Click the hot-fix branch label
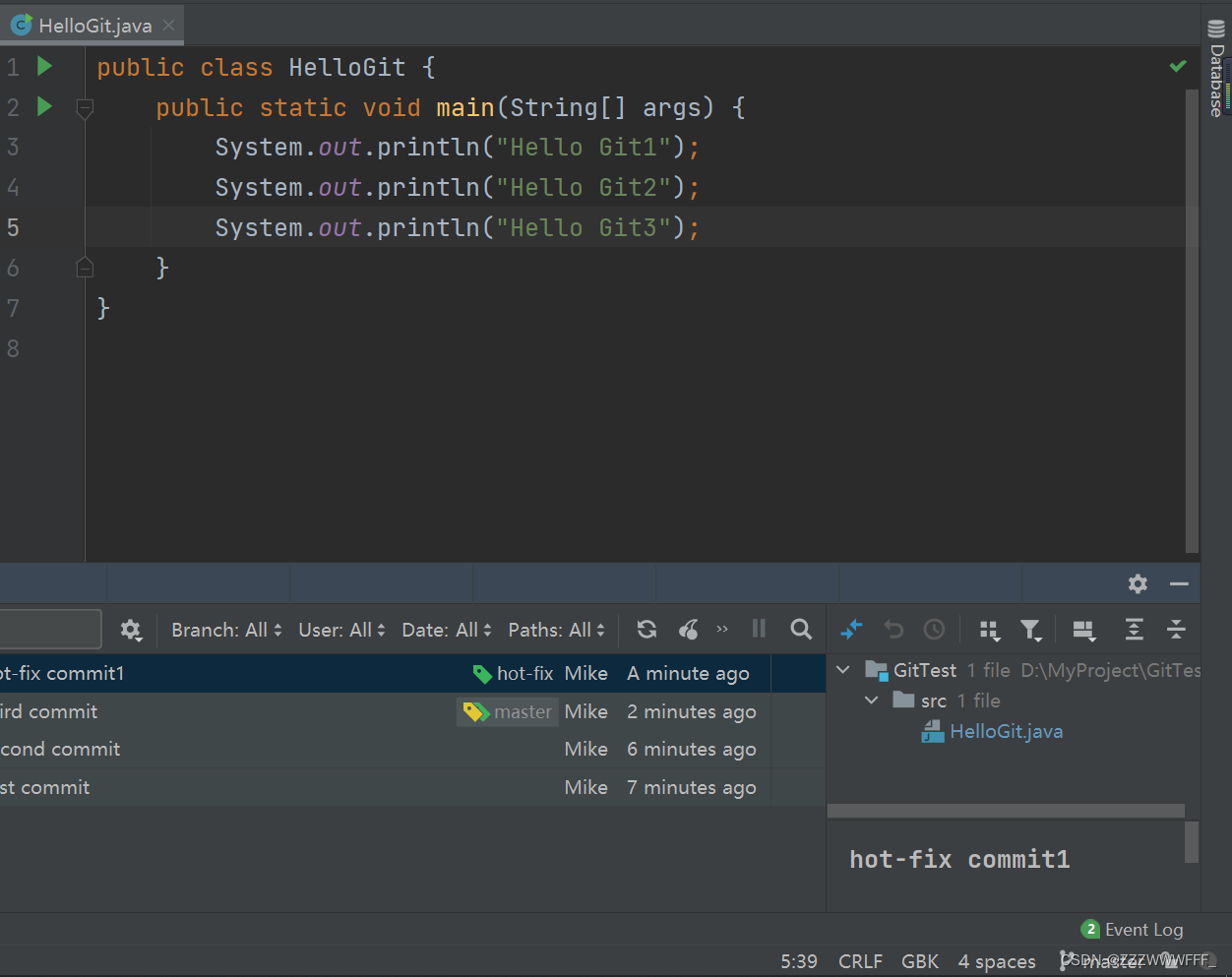This screenshot has width=1232, height=977. (x=514, y=674)
